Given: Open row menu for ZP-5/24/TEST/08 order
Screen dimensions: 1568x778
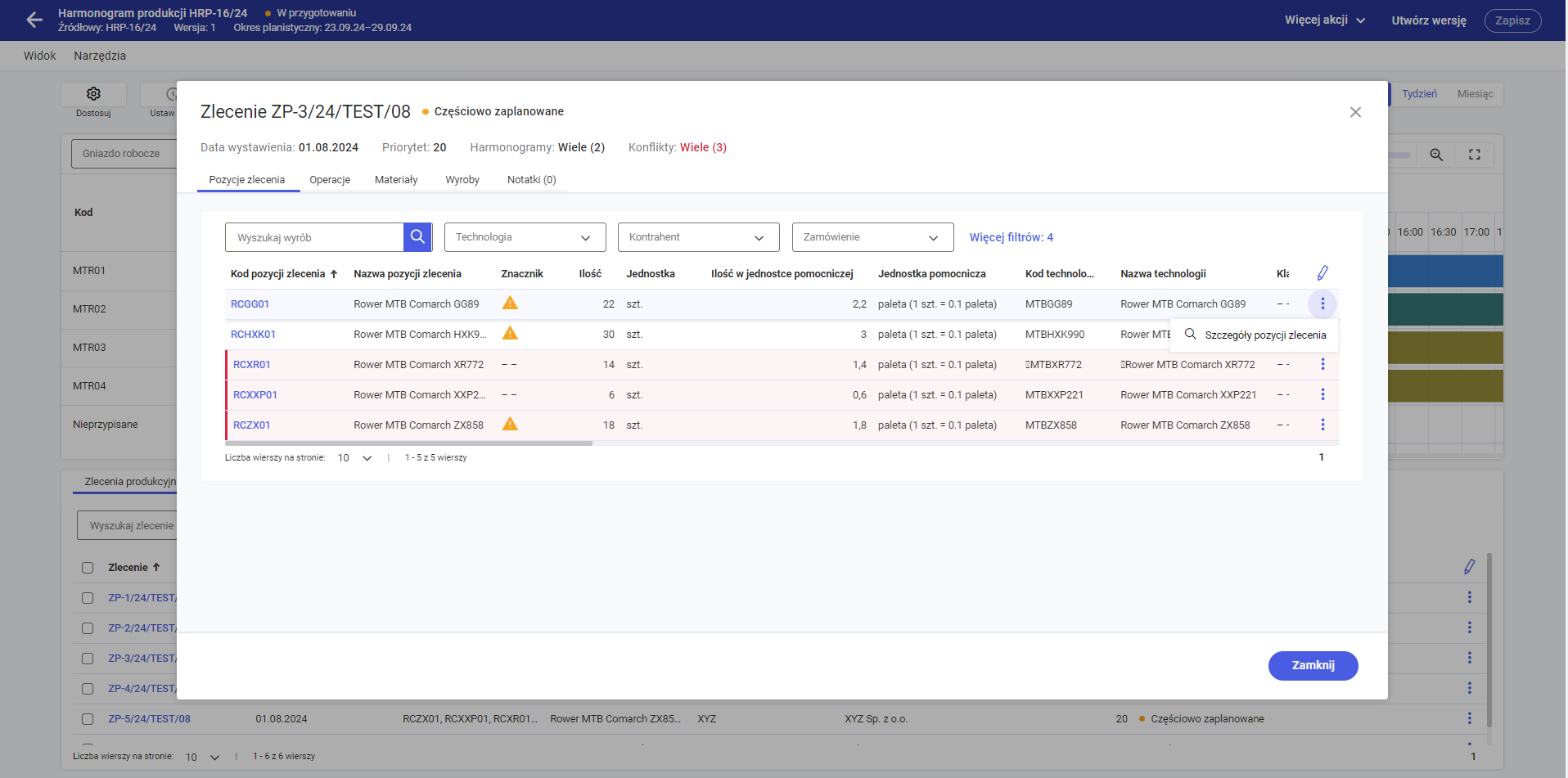Looking at the screenshot, I should pyautogui.click(x=1470, y=718).
